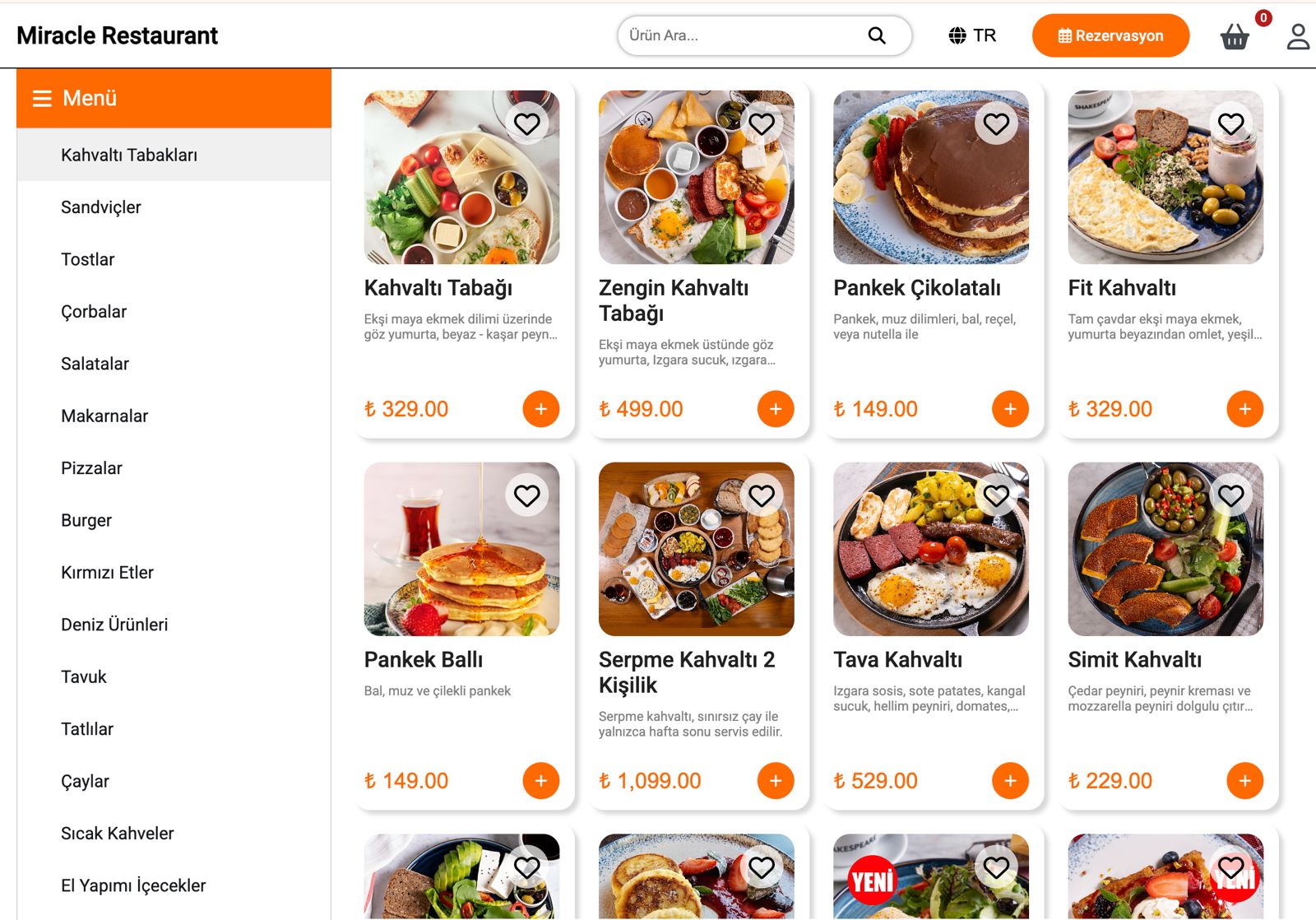1316x920 pixels.
Task: Add Zengin Kahvaltı Tabağı using plus button
Action: point(775,409)
